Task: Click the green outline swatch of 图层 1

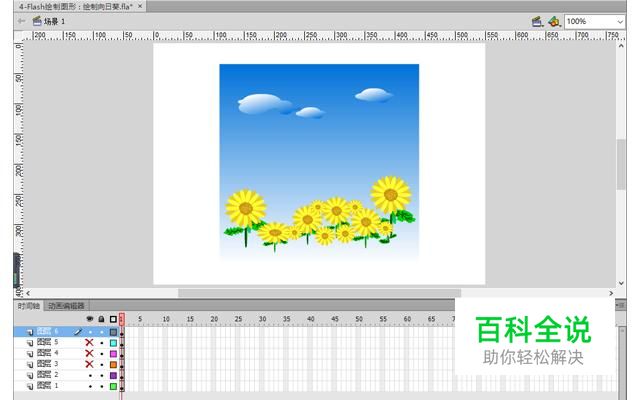Action: tap(113, 386)
